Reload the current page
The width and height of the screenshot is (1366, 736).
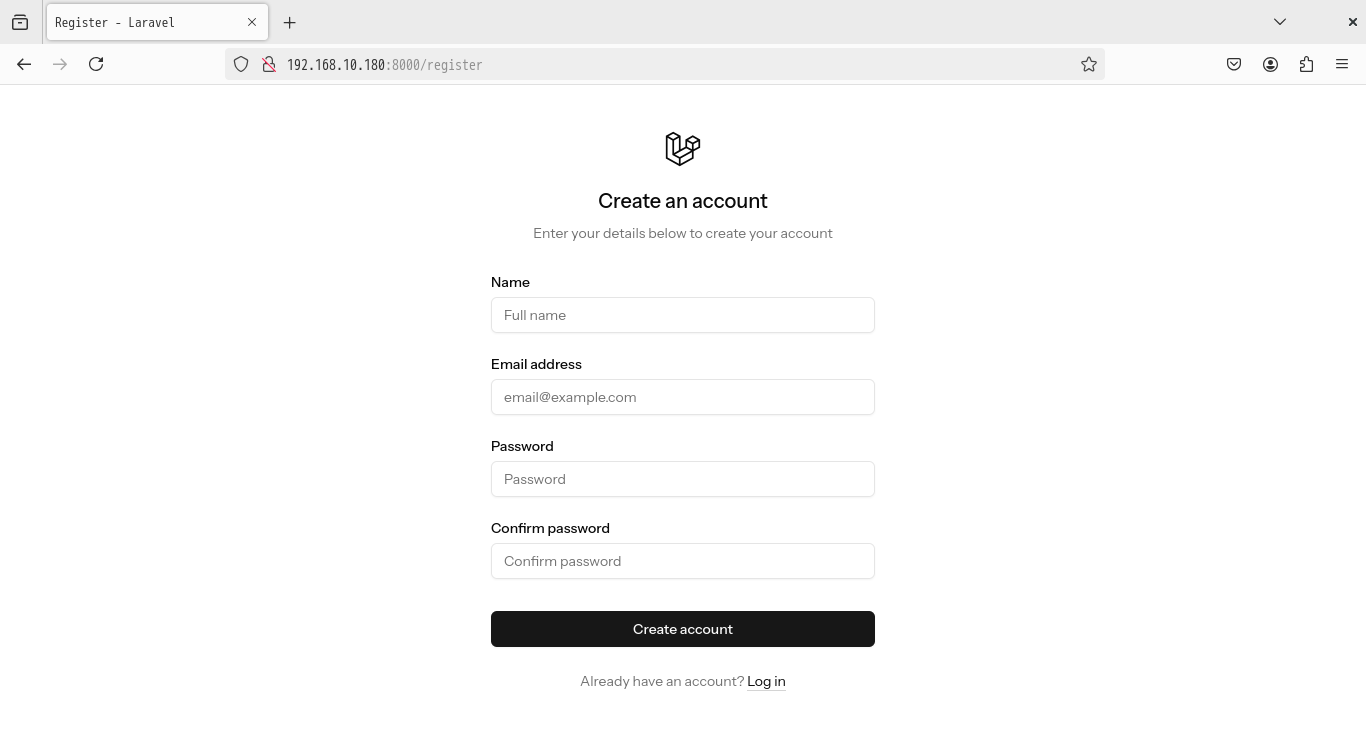(96, 64)
